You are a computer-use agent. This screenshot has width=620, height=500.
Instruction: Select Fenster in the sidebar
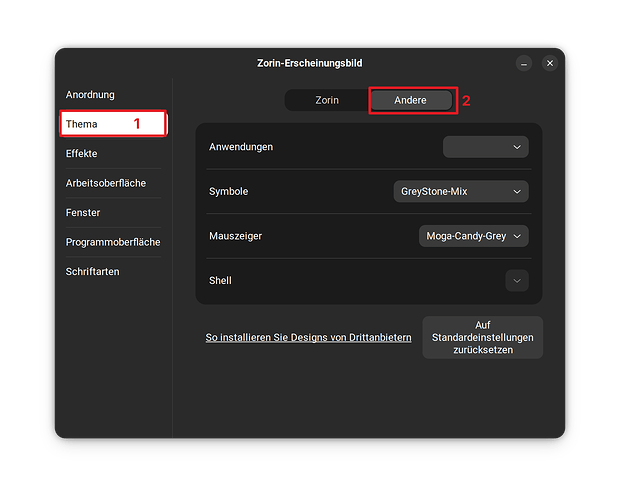(113, 213)
